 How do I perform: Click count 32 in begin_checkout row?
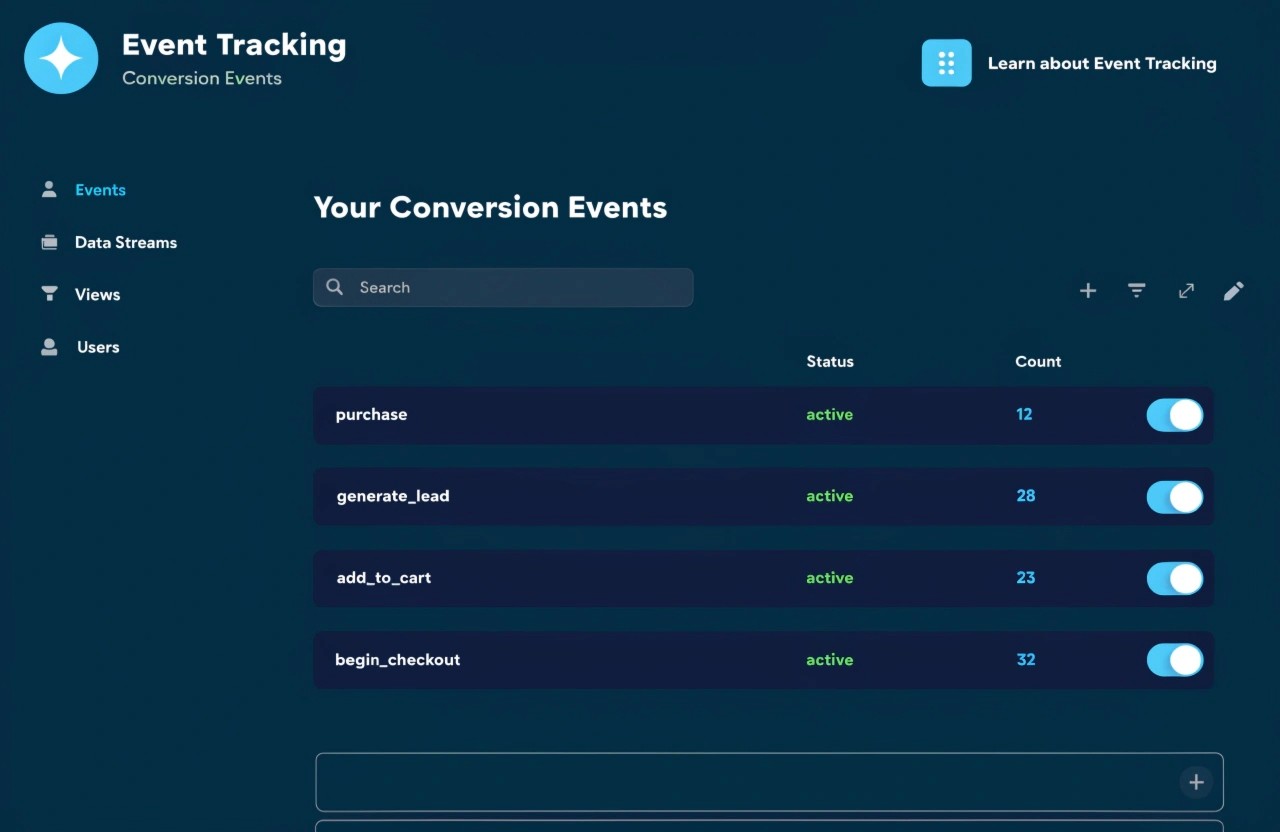click(1026, 660)
